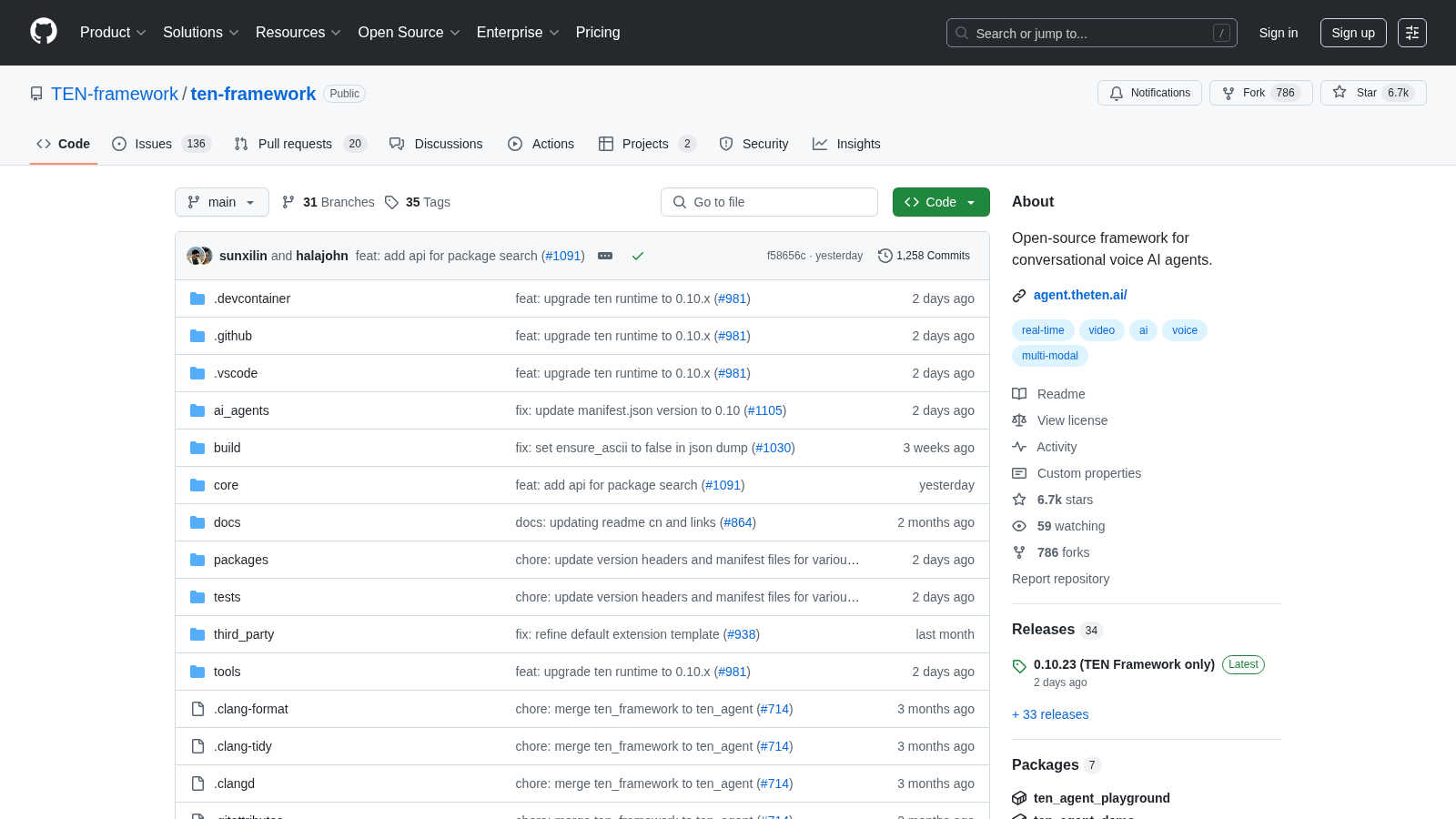The height and width of the screenshot is (819, 1456).
Task: Click the license scale icon
Action: coord(1019,420)
